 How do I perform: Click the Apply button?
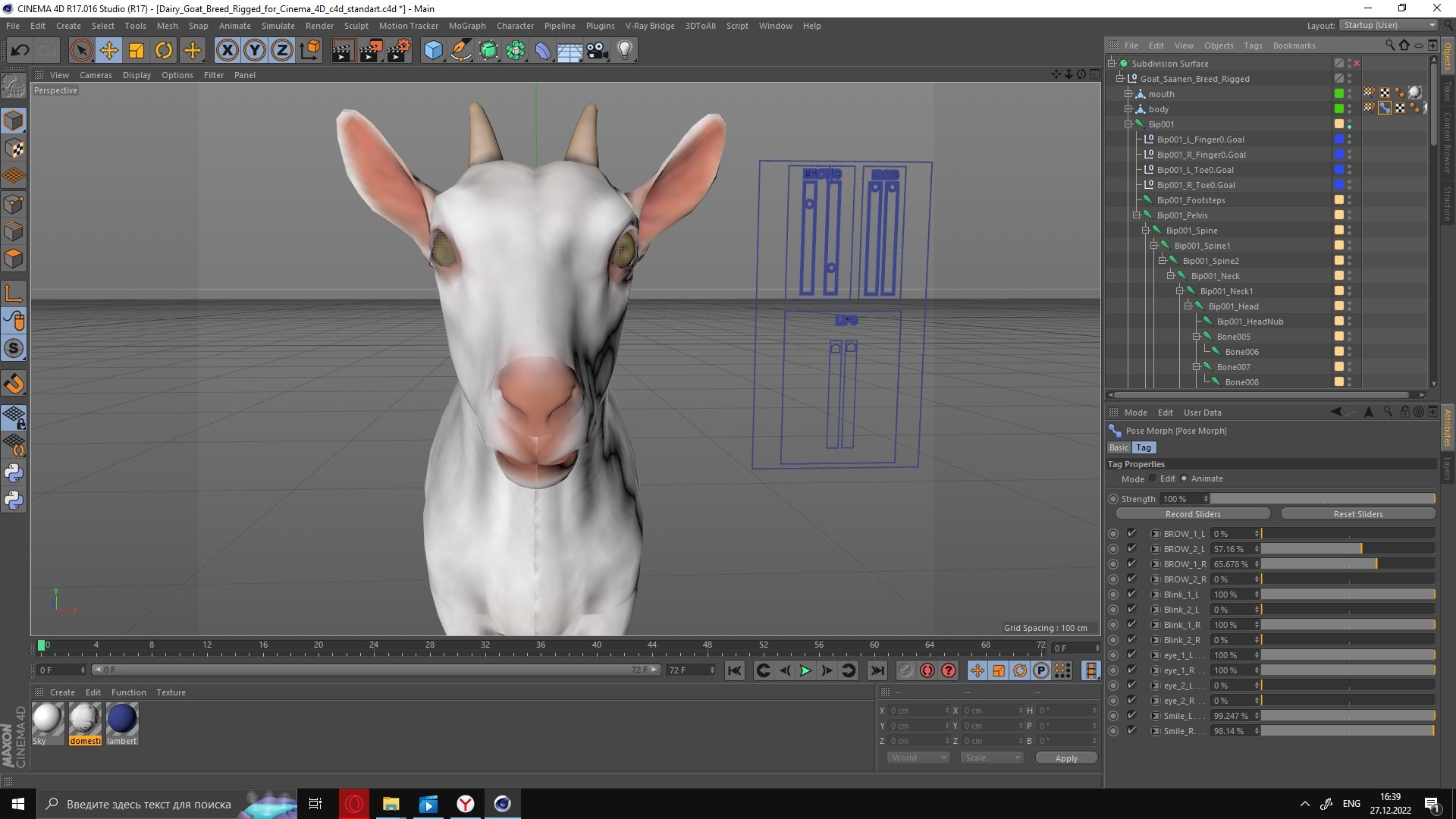point(1066,758)
